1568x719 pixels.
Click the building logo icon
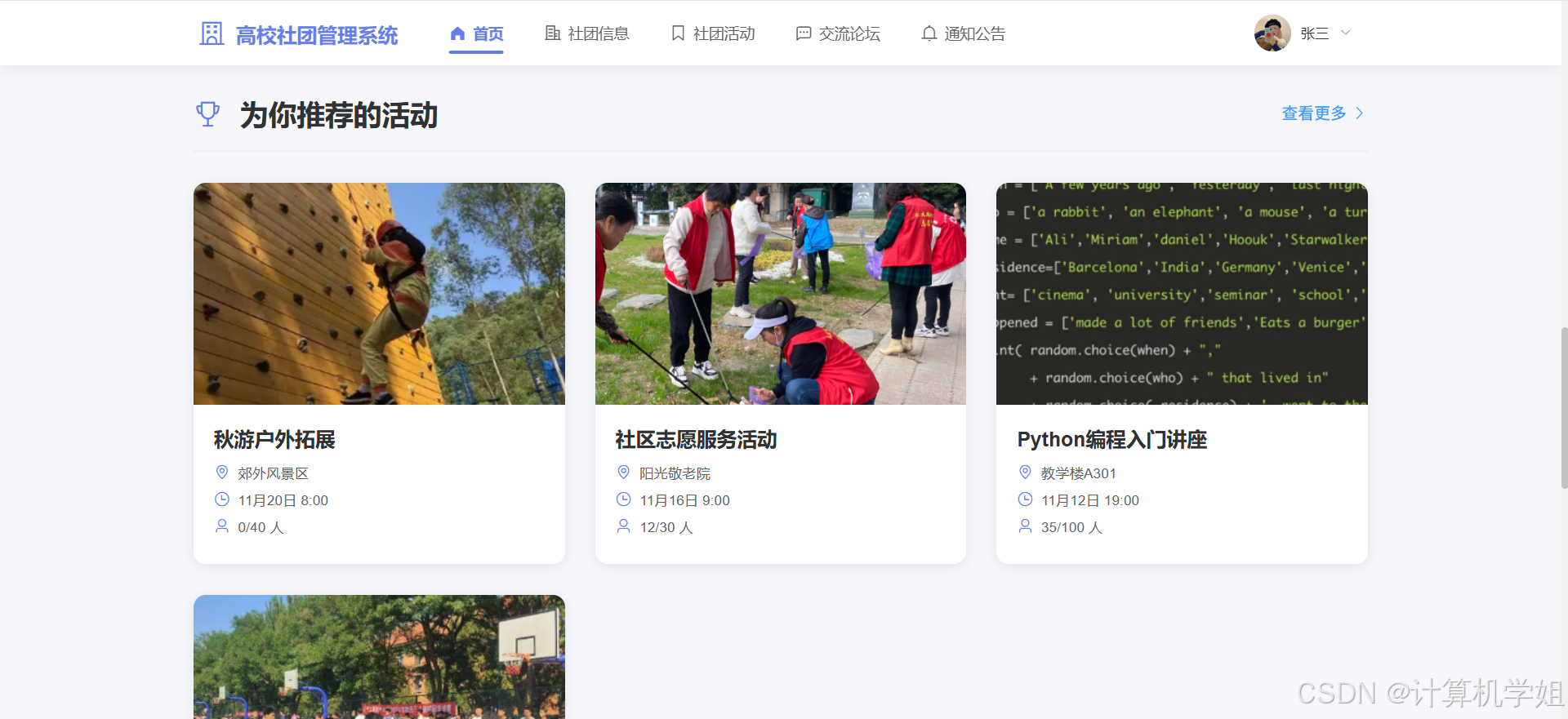pyautogui.click(x=212, y=33)
